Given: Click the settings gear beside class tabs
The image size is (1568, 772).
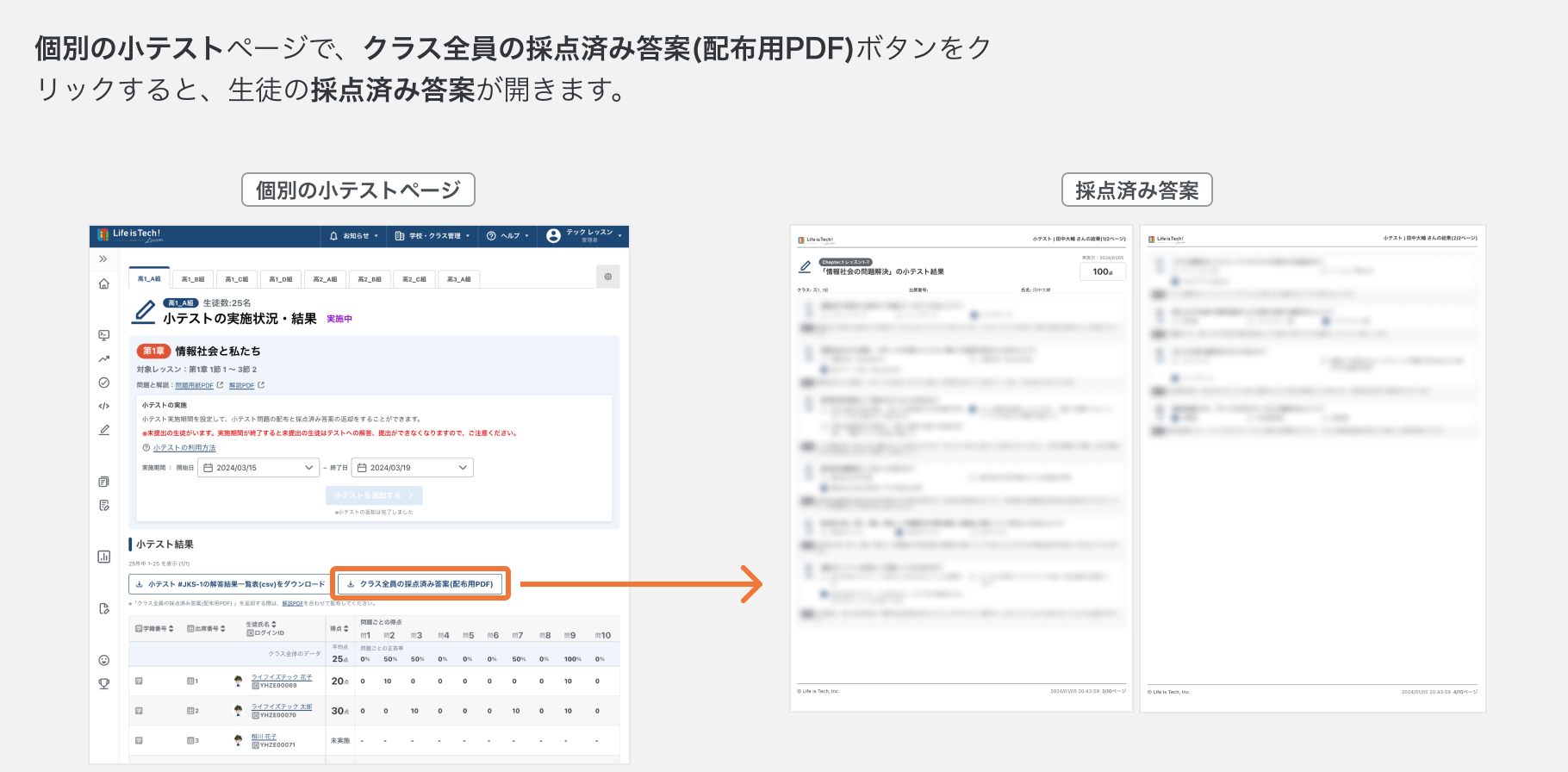Looking at the screenshot, I should (x=607, y=277).
